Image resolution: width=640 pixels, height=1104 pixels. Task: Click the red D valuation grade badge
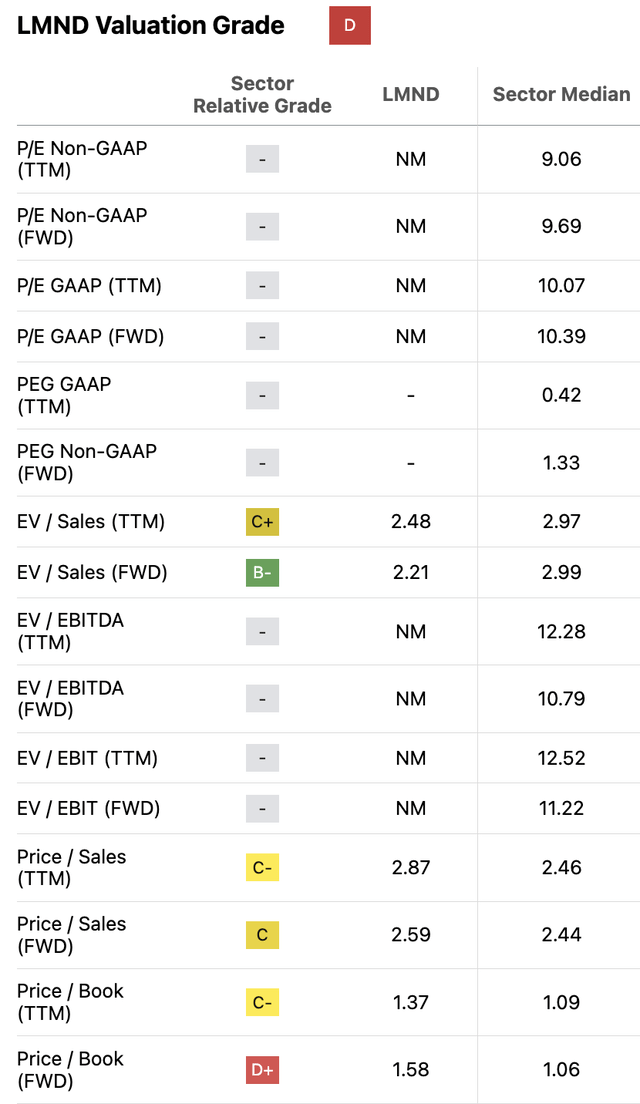click(x=350, y=25)
